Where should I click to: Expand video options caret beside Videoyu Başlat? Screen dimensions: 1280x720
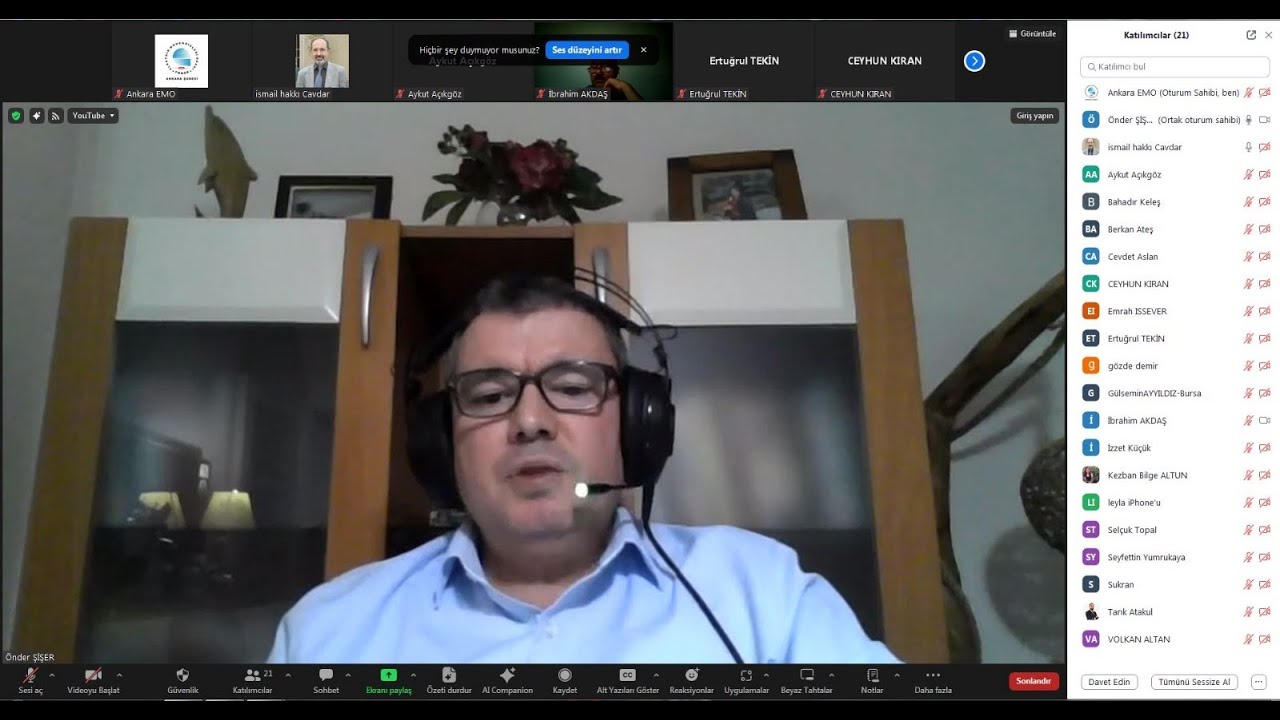(119, 675)
